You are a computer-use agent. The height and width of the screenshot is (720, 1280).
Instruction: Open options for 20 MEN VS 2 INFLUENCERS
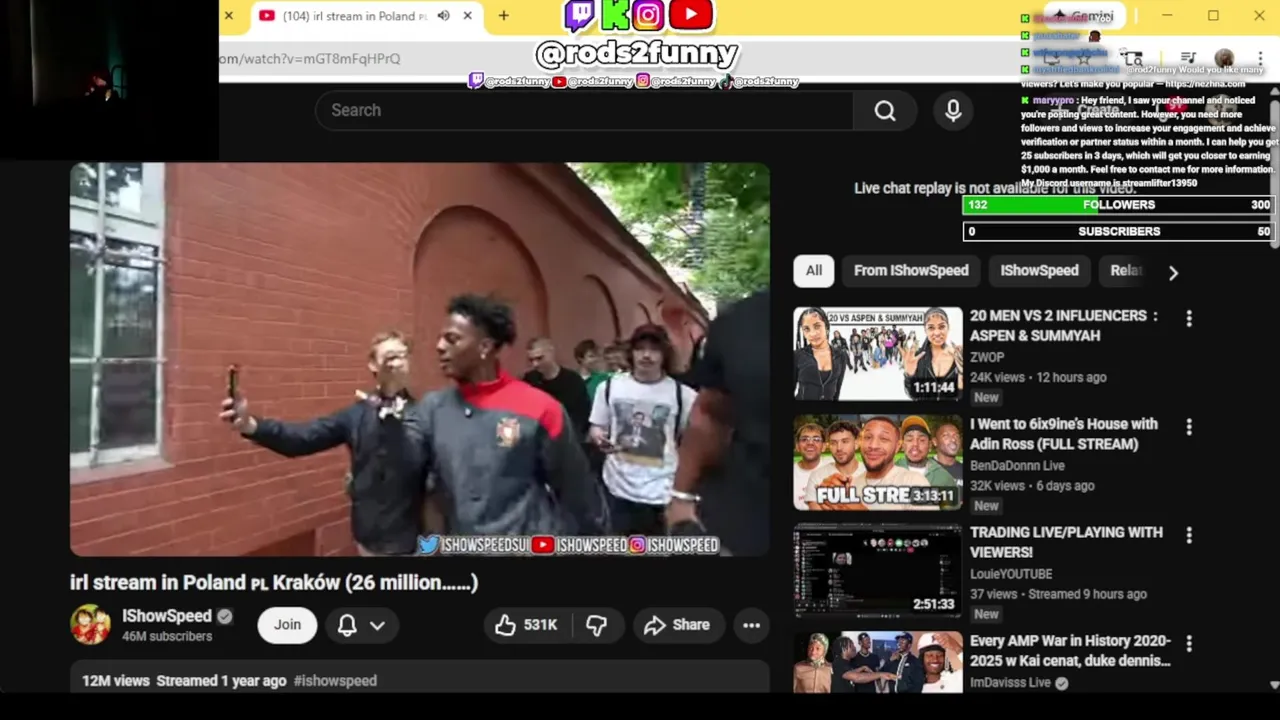pos(1189,318)
